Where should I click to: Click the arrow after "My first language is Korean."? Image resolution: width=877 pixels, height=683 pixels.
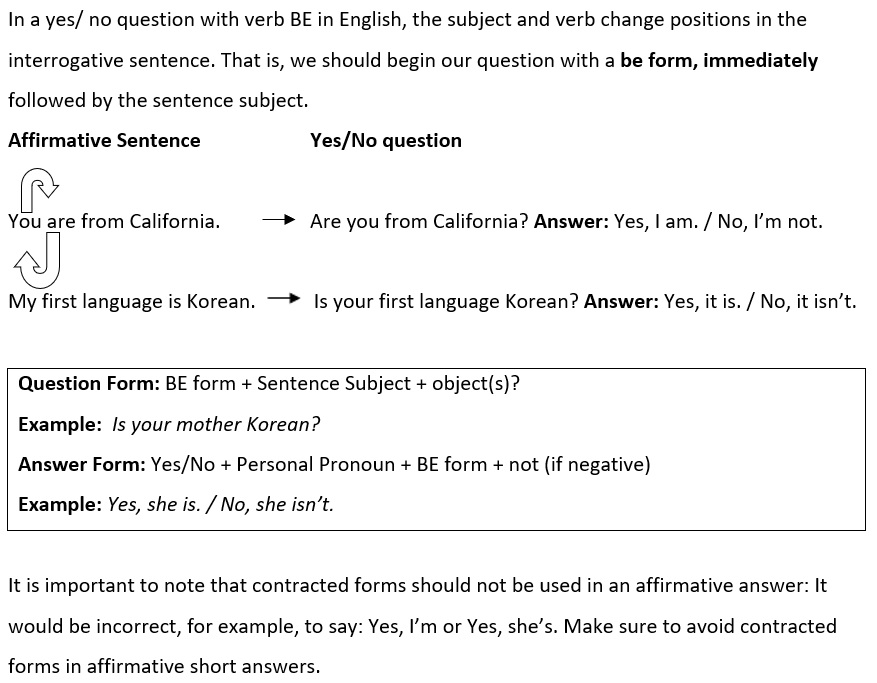[x=284, y=298]
